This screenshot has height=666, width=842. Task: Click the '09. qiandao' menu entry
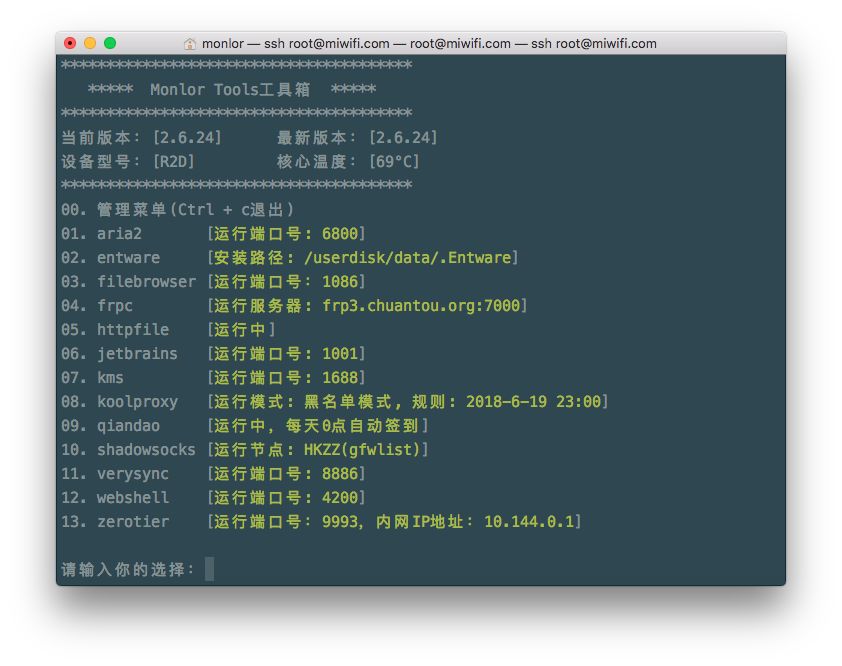[x=110, y=425]
